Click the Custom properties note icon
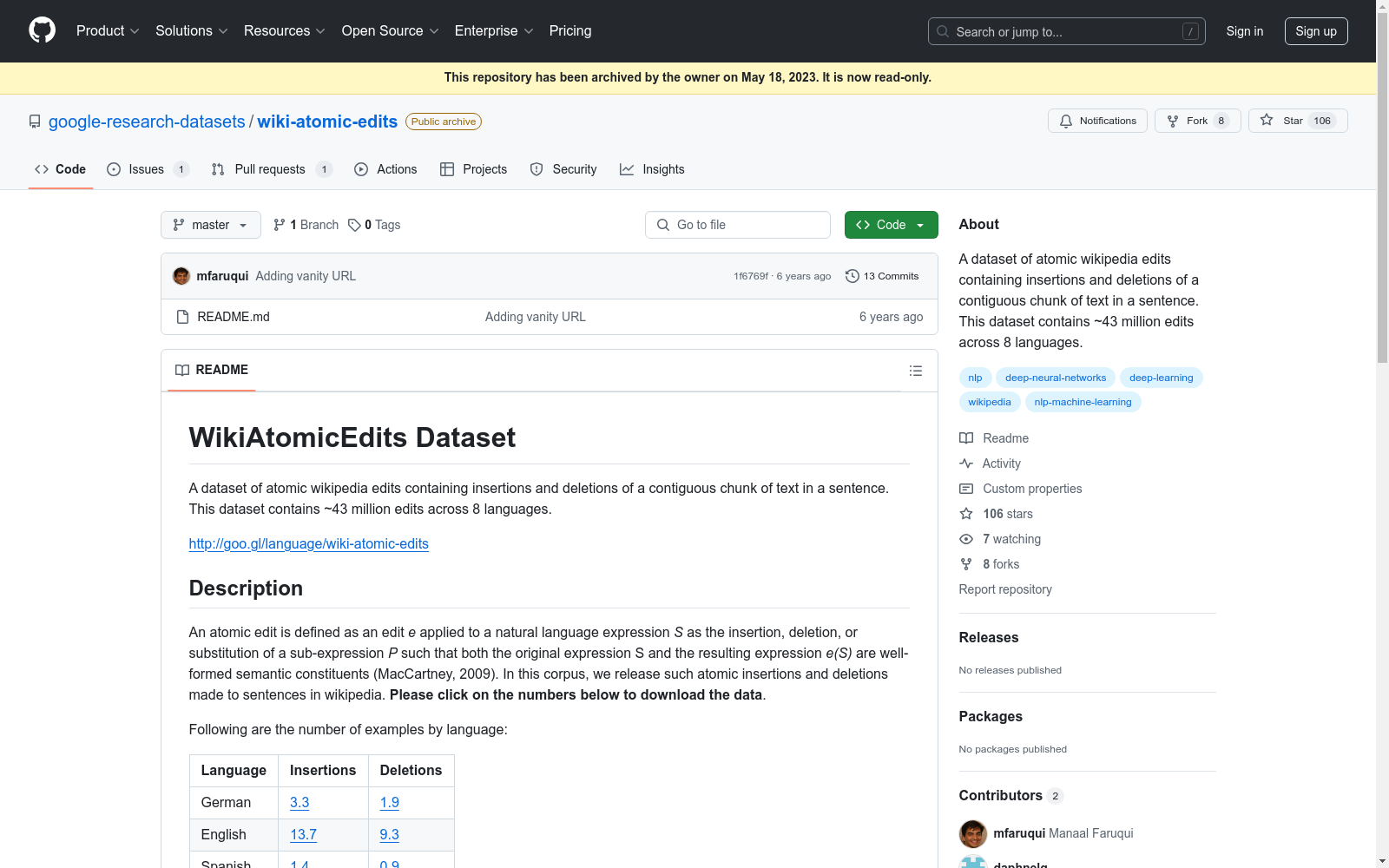 tap(966, 489)
